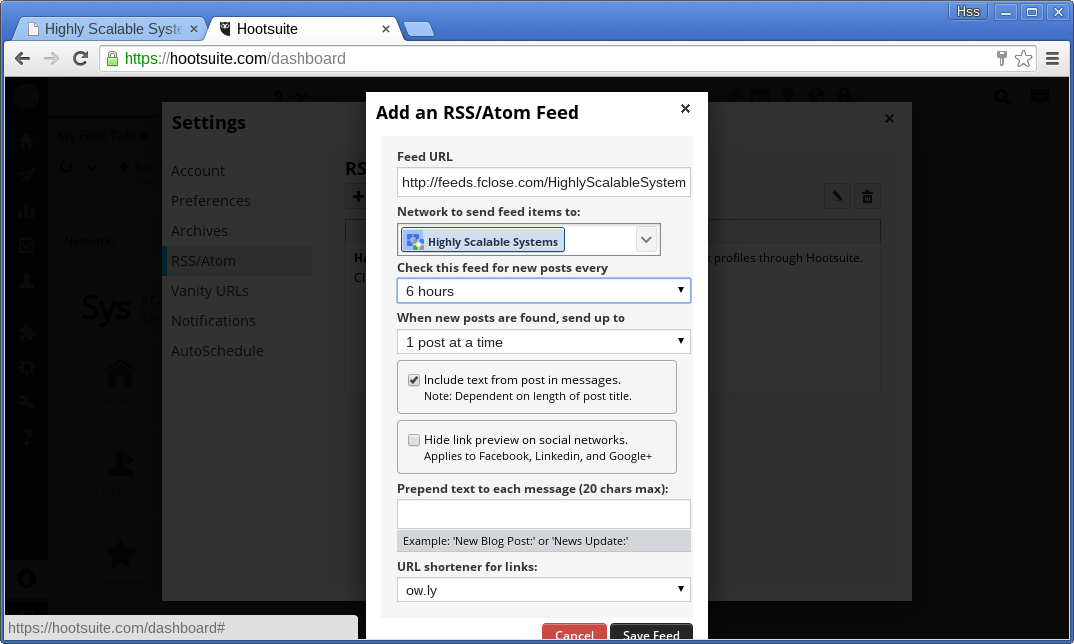The image size is (1074, 644).
Task: Close the Settings dialog with its X
Action: [889, 119]
